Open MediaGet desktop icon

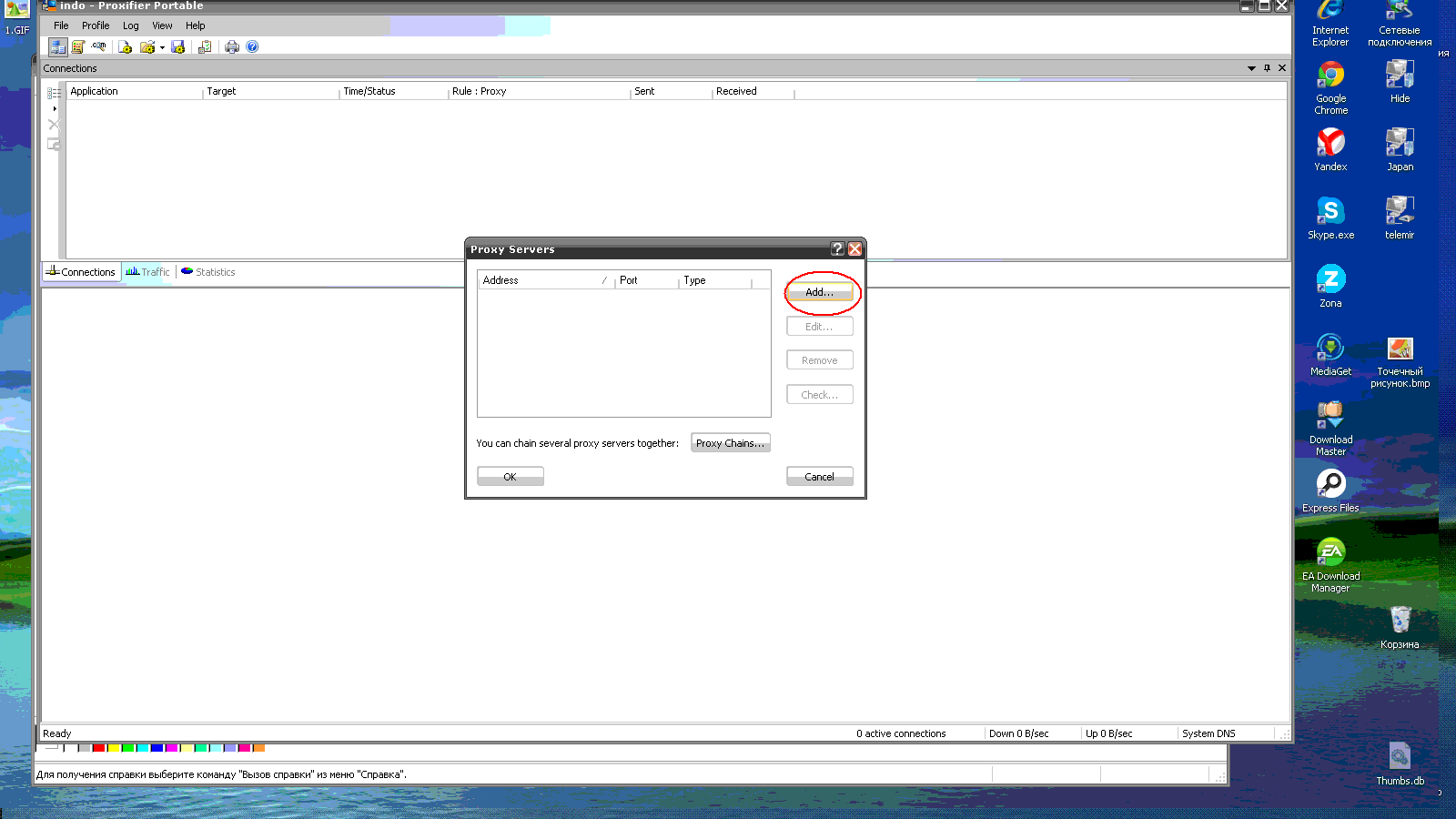(x=1330, y=355)
